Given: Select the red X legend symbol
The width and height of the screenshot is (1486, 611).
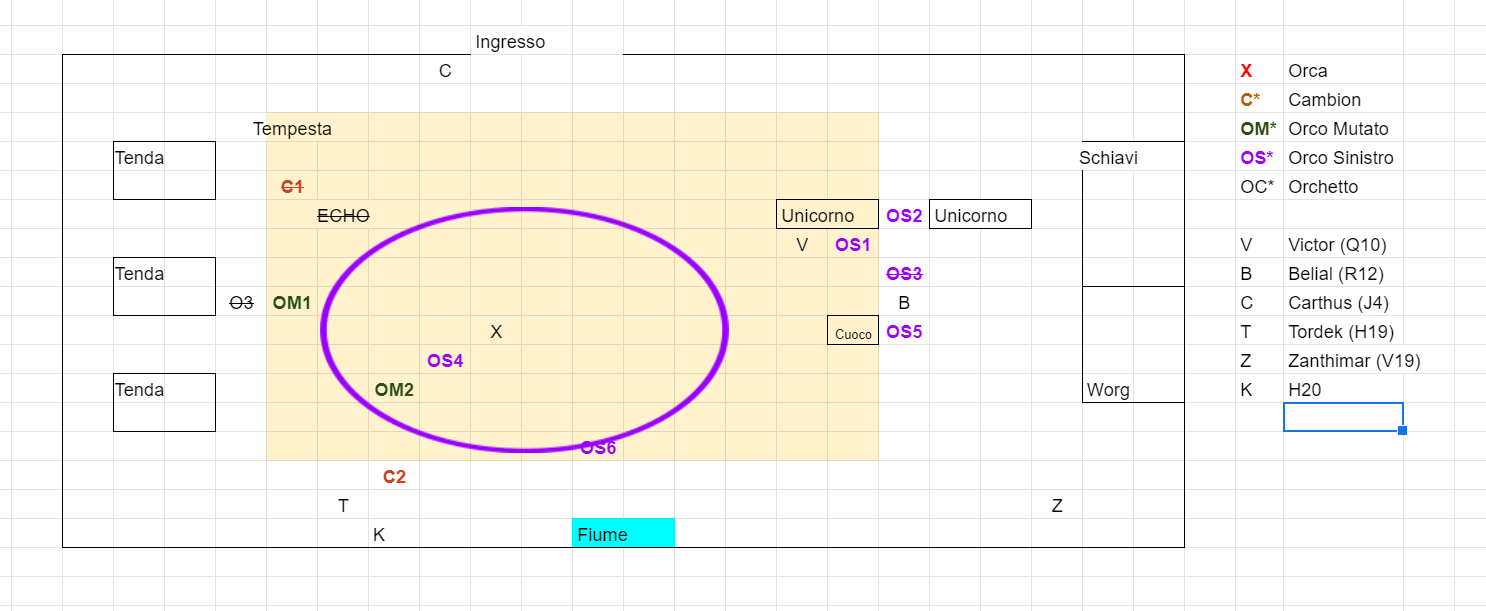Looking at the screenshot, I should (1246, 71).
